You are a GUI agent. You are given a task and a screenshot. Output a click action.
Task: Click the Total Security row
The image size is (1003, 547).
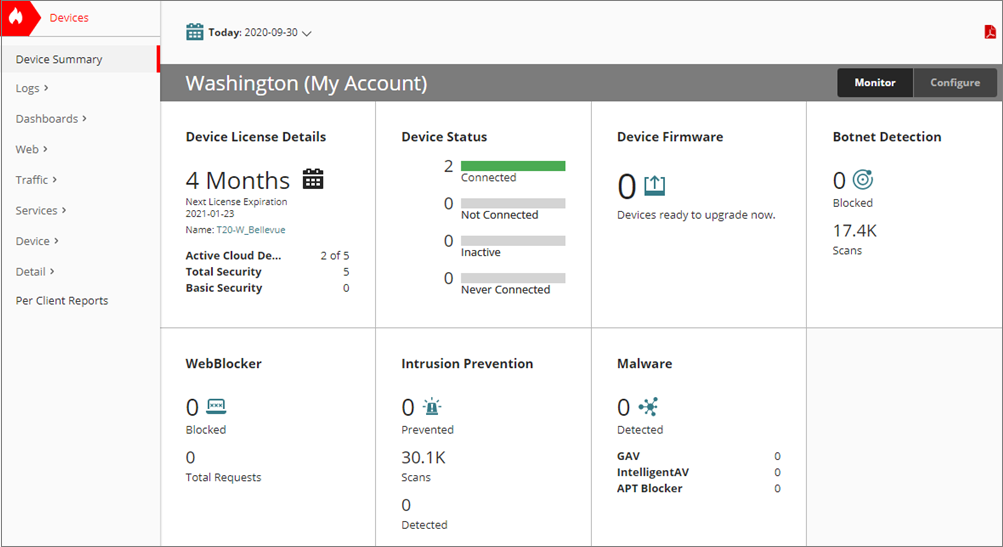(x=267, y=272)
